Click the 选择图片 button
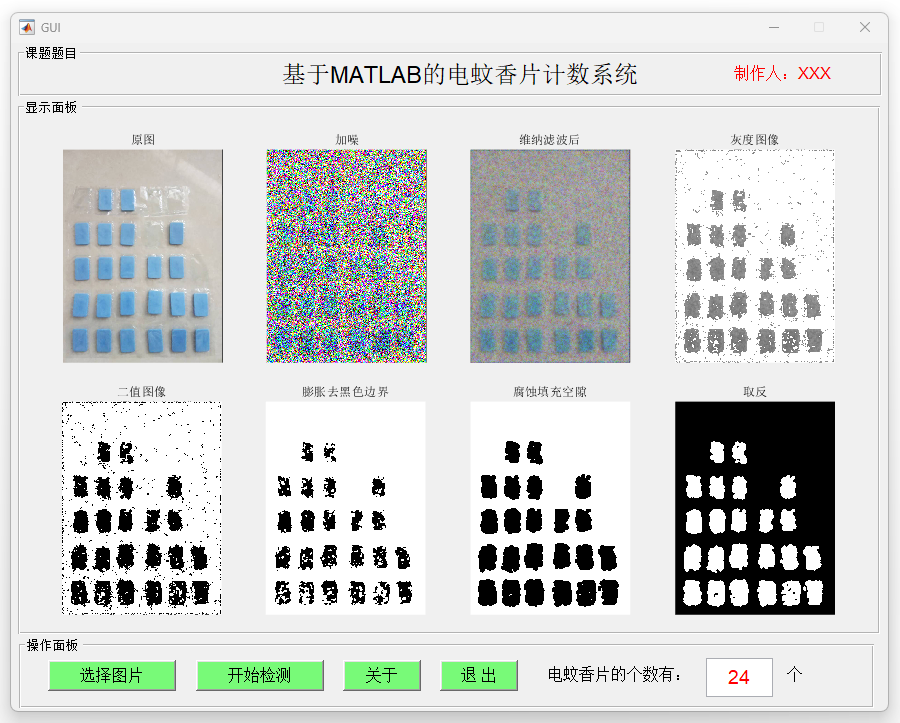The image size is (900, 723). click(x=112, y=675)
